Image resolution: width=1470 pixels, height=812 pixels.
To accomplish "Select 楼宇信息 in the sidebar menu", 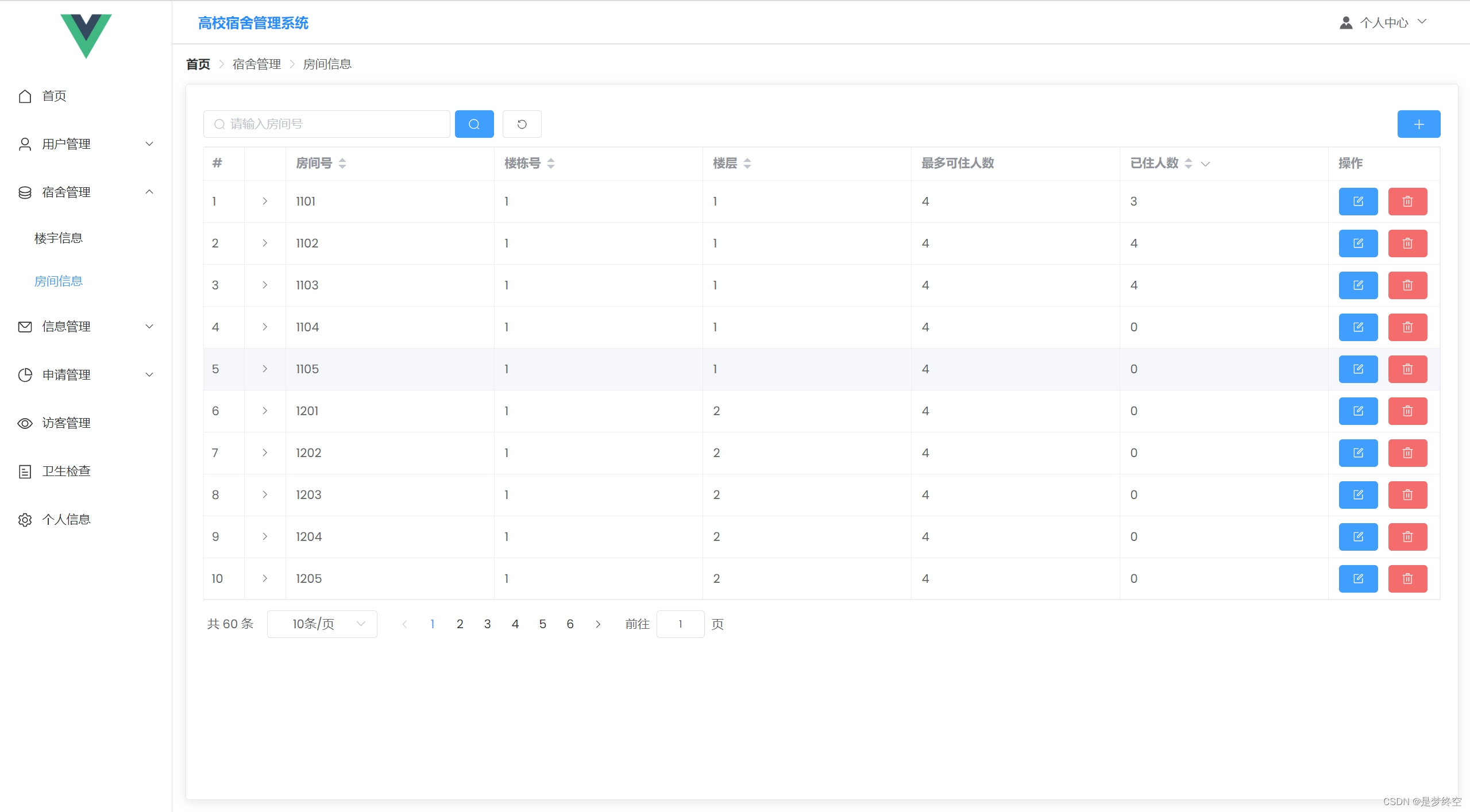I will click(x=59, y=237).
